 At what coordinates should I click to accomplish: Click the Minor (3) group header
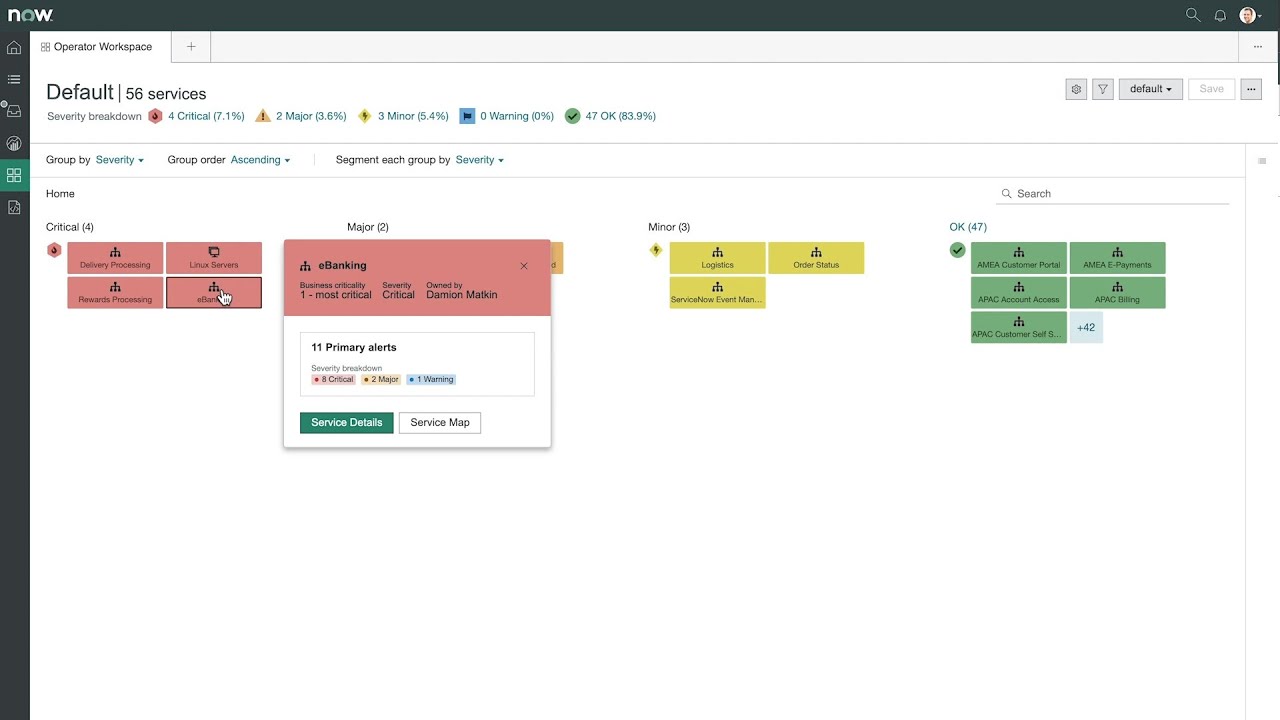pyautogui.click(x=669, y=227)
